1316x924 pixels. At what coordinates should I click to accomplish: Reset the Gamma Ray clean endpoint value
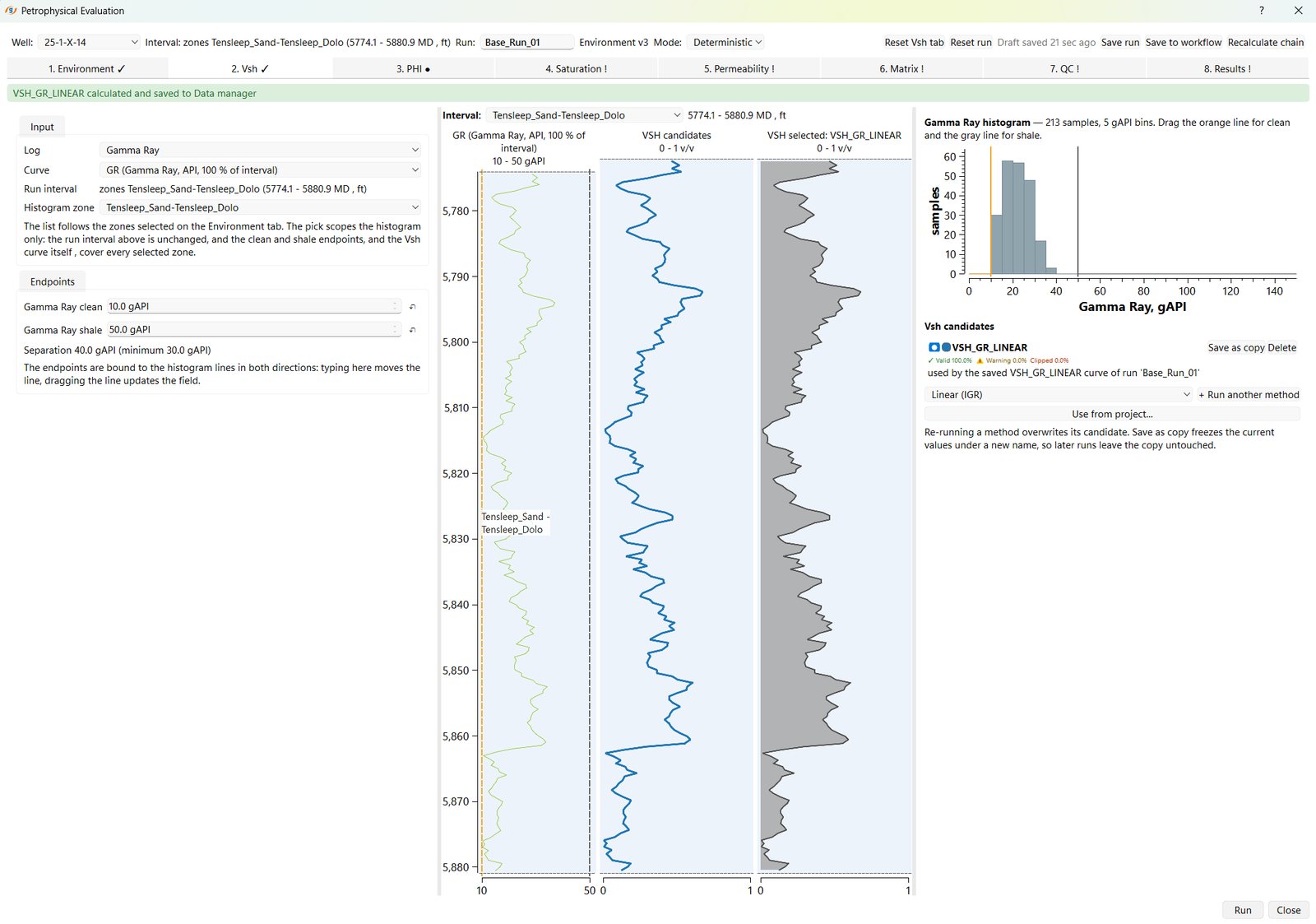point(412,307)
